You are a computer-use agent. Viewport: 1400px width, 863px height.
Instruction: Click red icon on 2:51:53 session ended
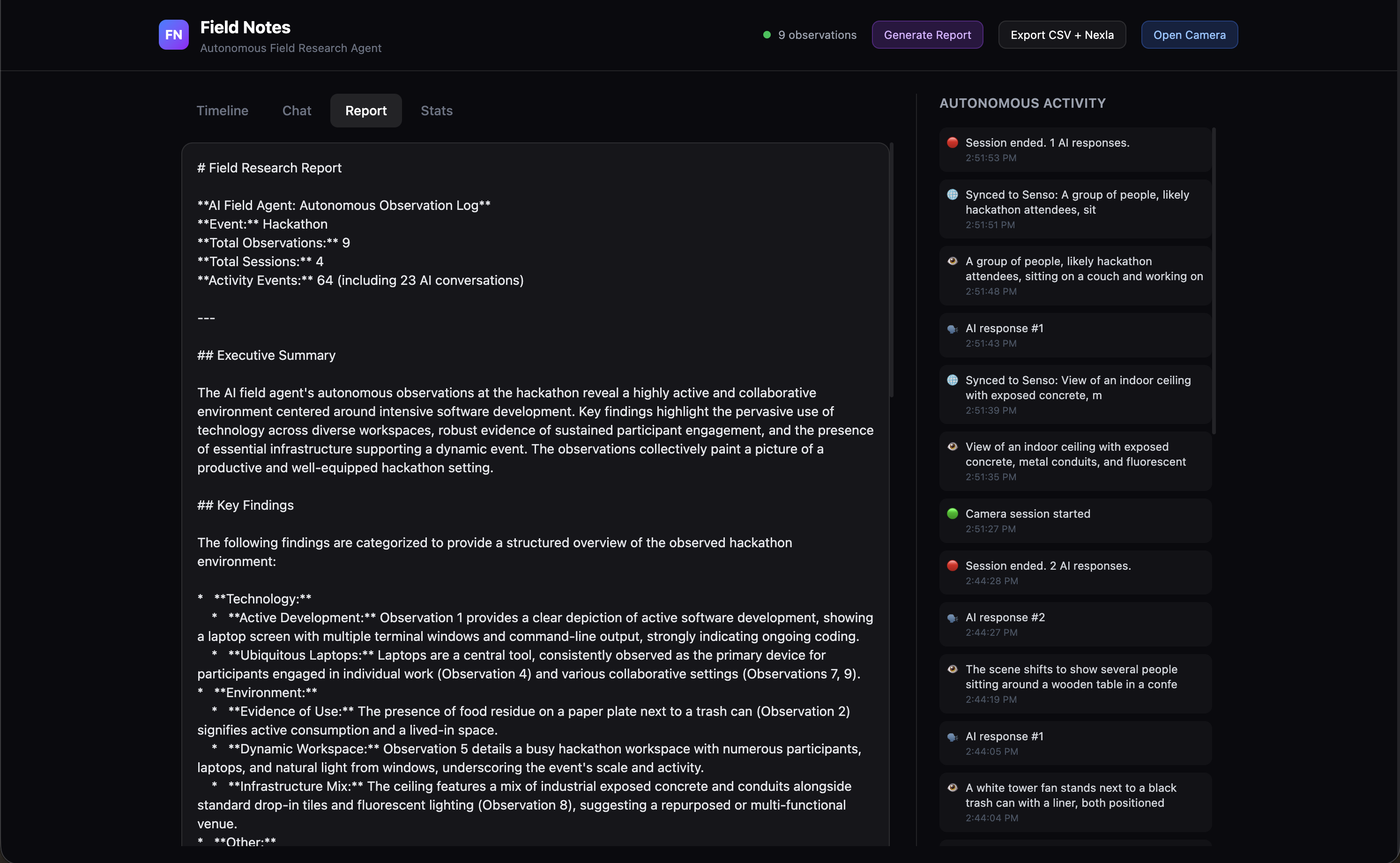(952, 143)
